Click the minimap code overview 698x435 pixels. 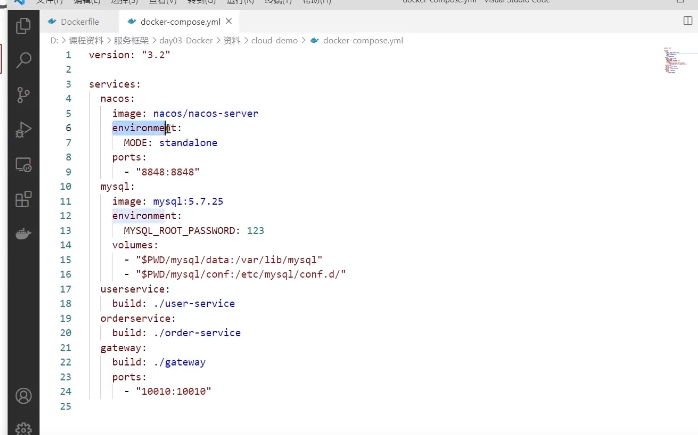[676, 60]
